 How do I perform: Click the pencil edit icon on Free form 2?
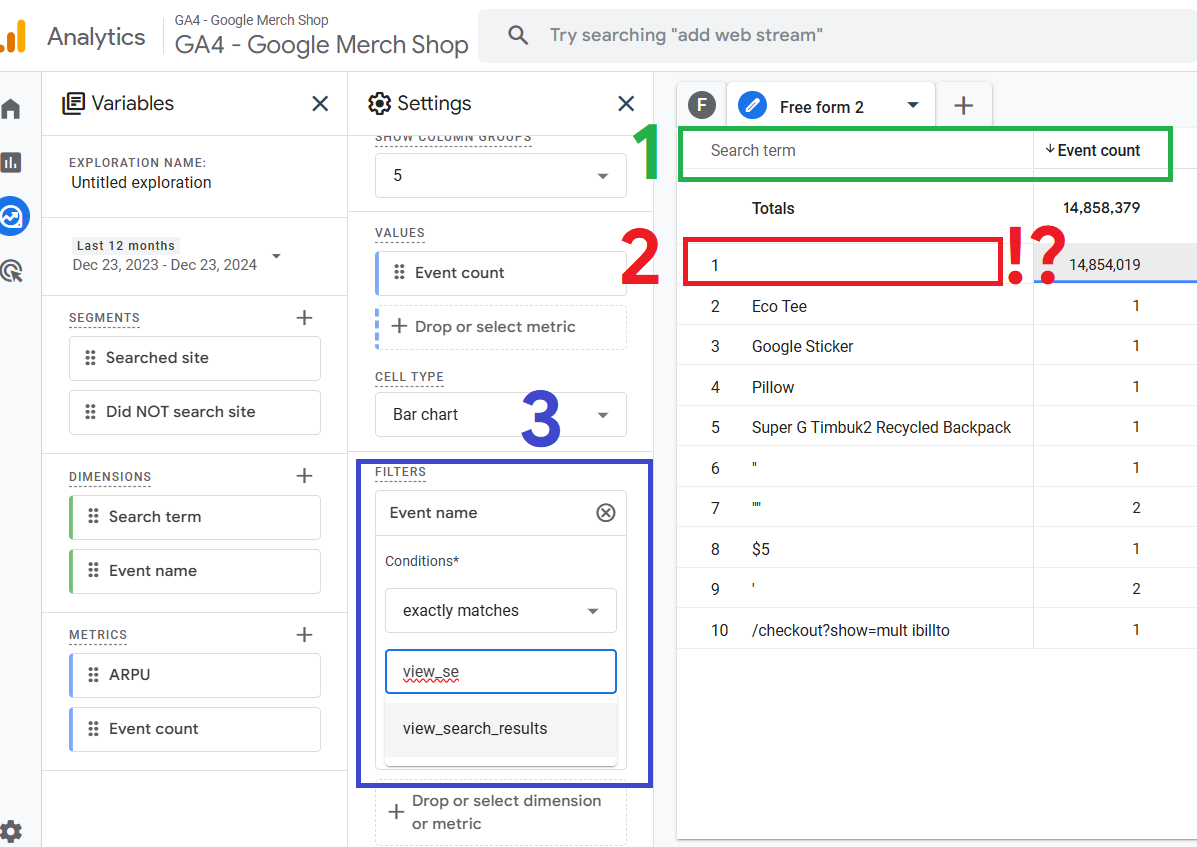pyautogui.click(x=752, y=105)
